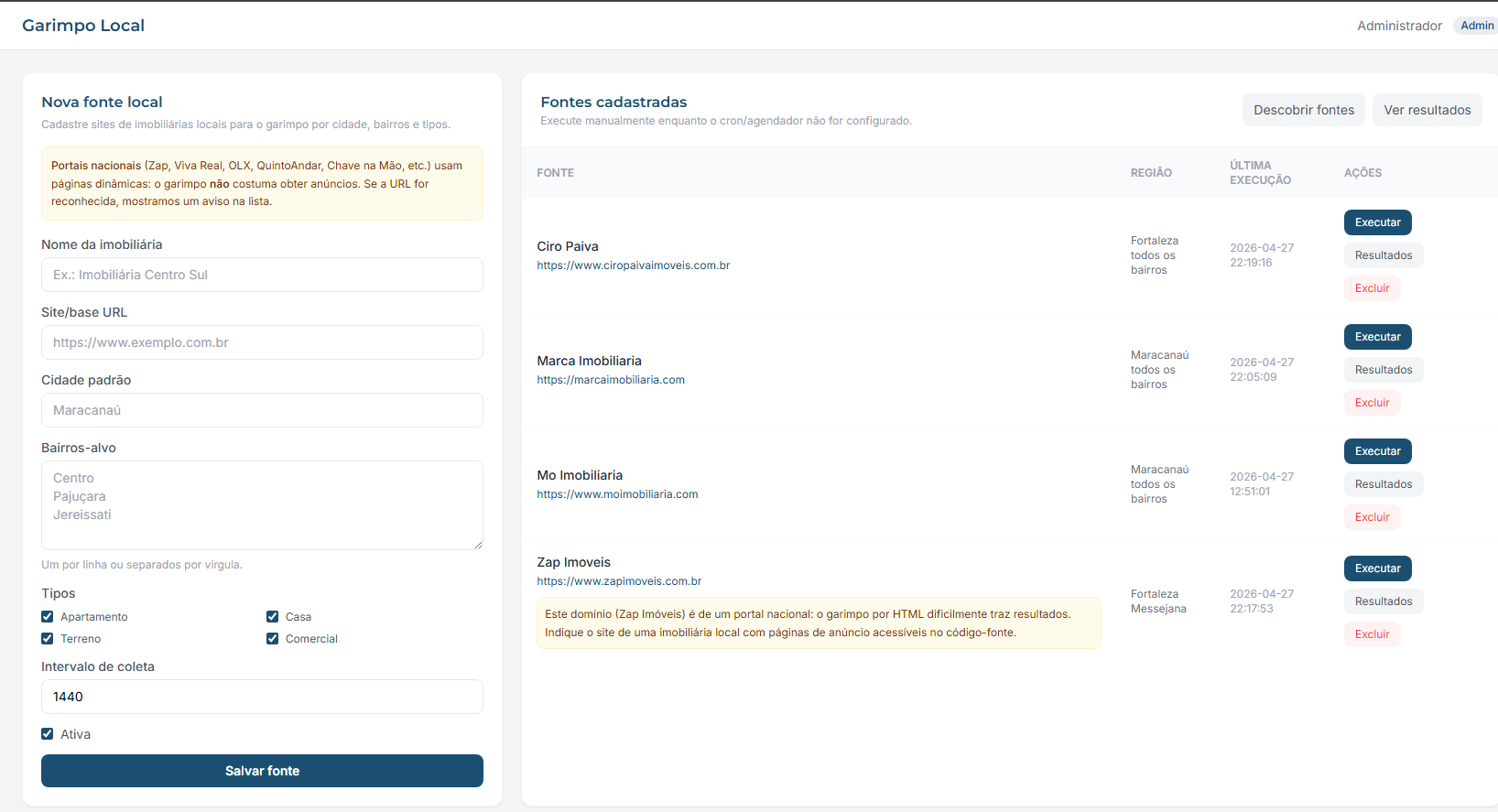Click timestamp 2026-04-27 12:51:01

click(x=1262, y=484)
